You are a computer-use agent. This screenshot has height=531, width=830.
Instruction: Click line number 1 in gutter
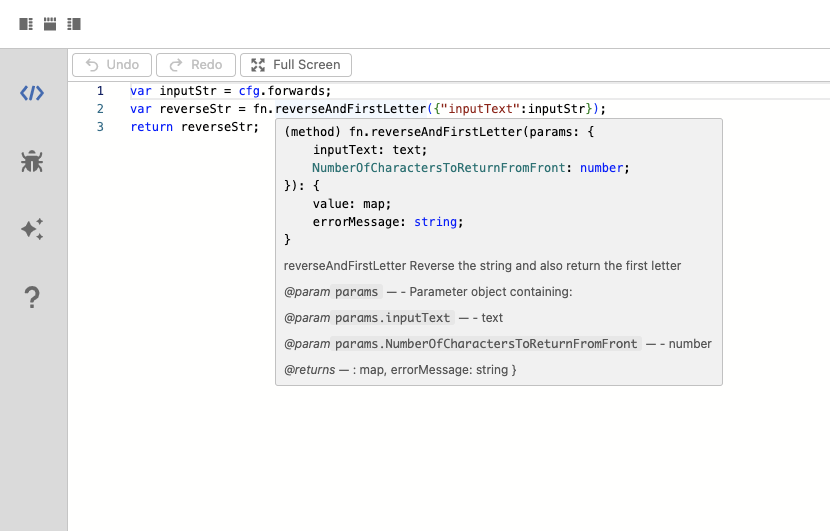point(100,91)
